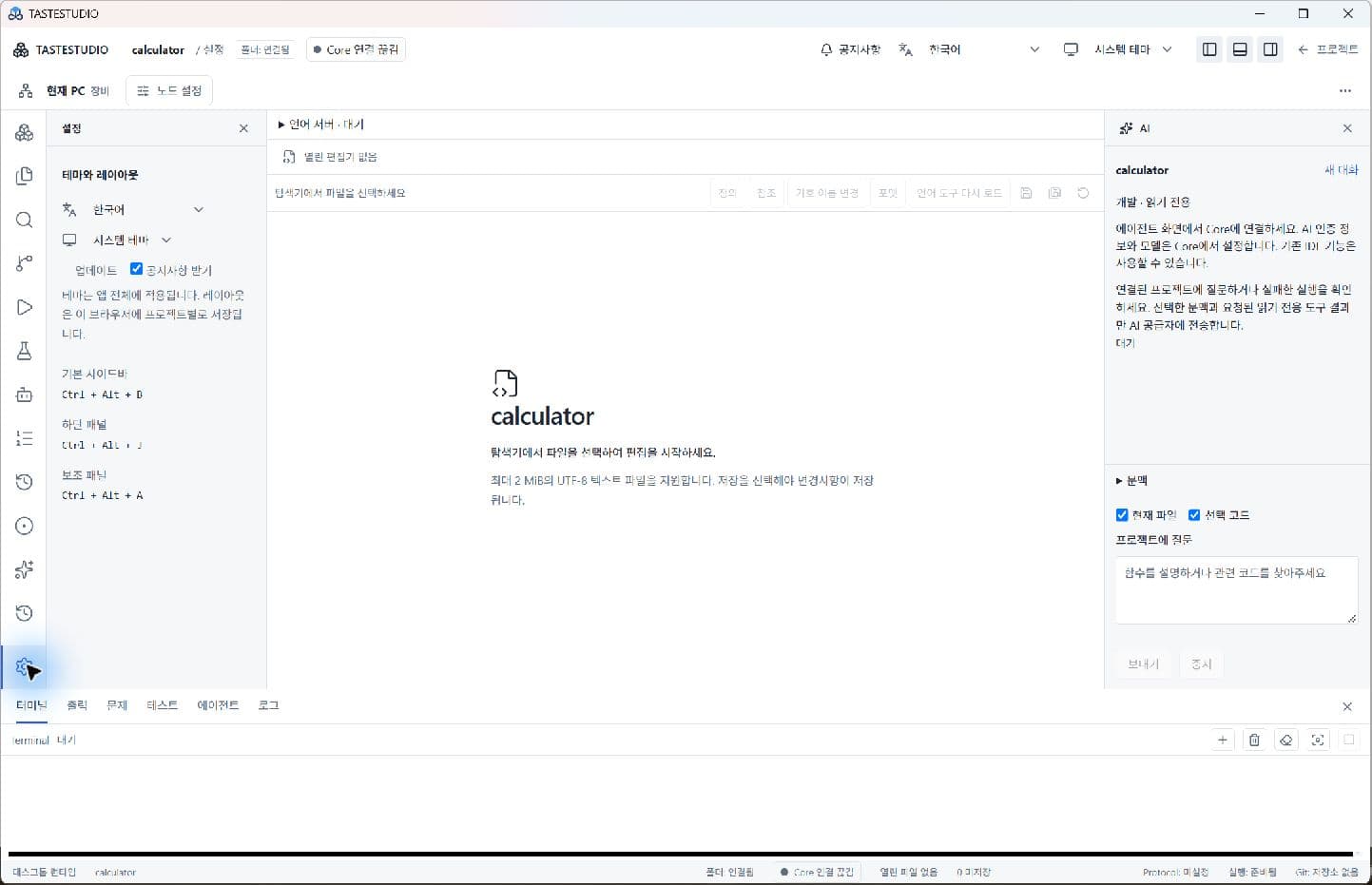Open the task list icon in sidebar
Viewport: 1372px width, 885px height.
25,438
